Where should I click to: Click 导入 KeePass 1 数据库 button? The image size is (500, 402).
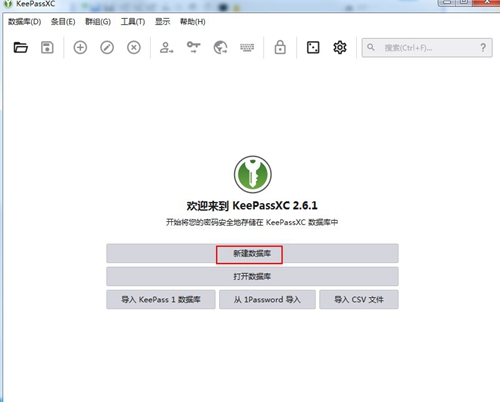[x=161, y=299]
